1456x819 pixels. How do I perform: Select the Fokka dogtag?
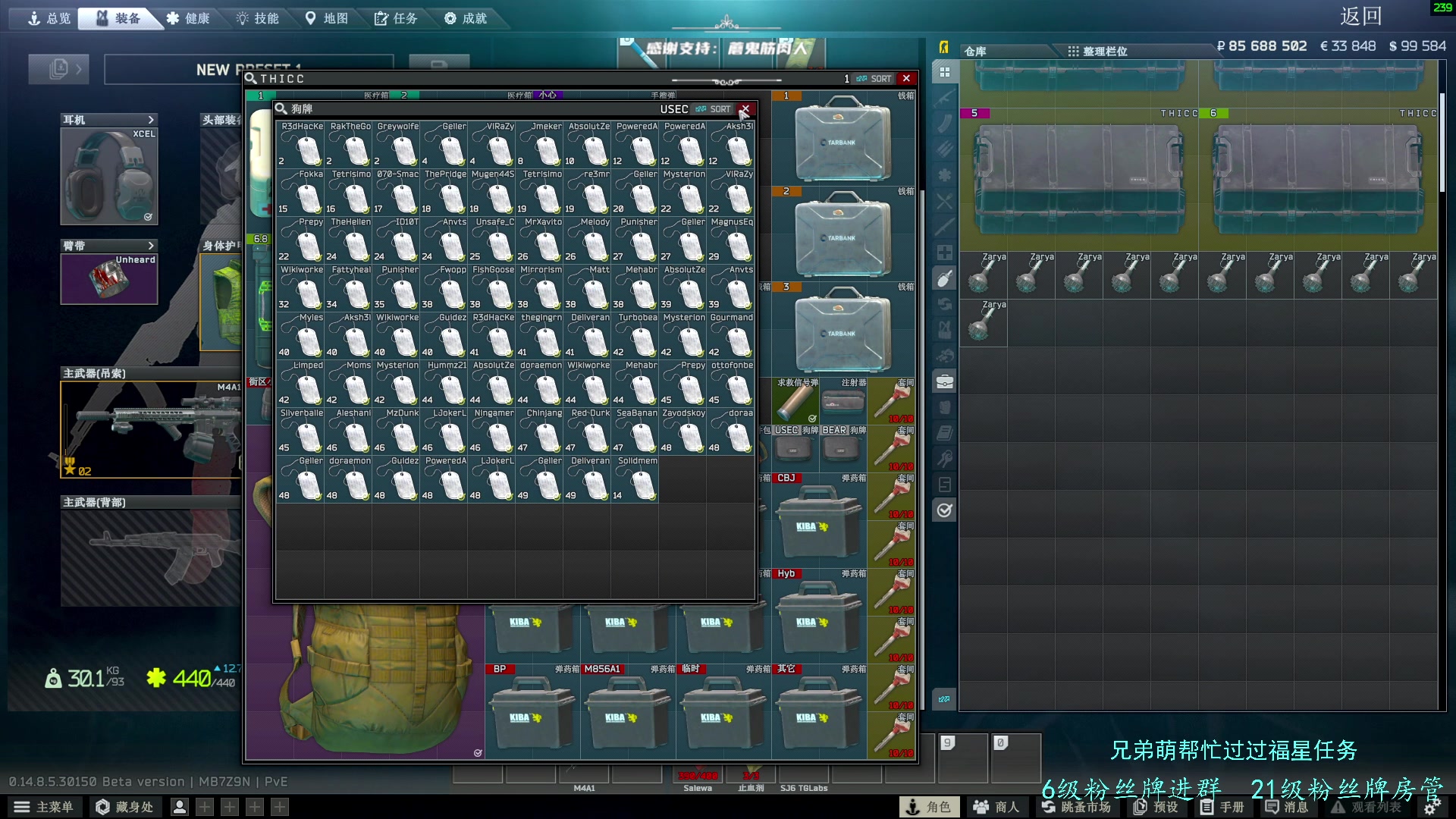coord(300,192)
